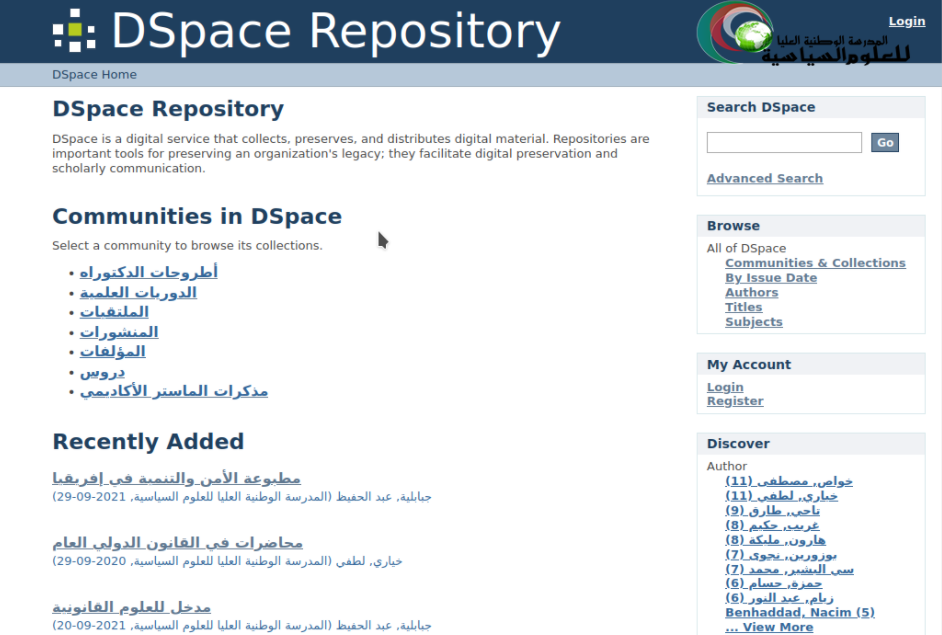The width and height of the screenshot is (942, 635).
Task: Open Login link under My Account
Action: point(724,387)
